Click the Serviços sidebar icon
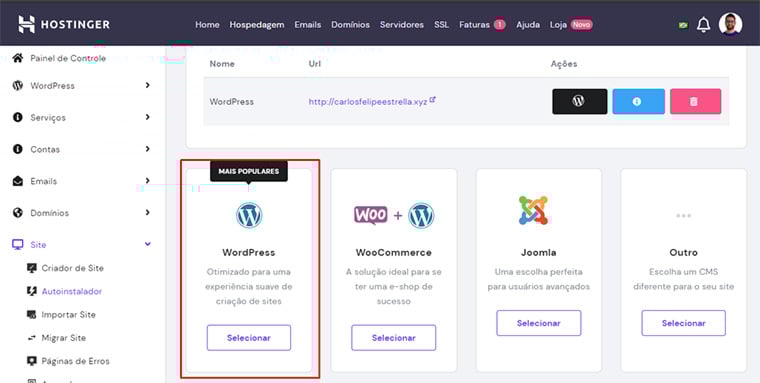Viewport: 760px width, 383px height. tap(18, 117)
